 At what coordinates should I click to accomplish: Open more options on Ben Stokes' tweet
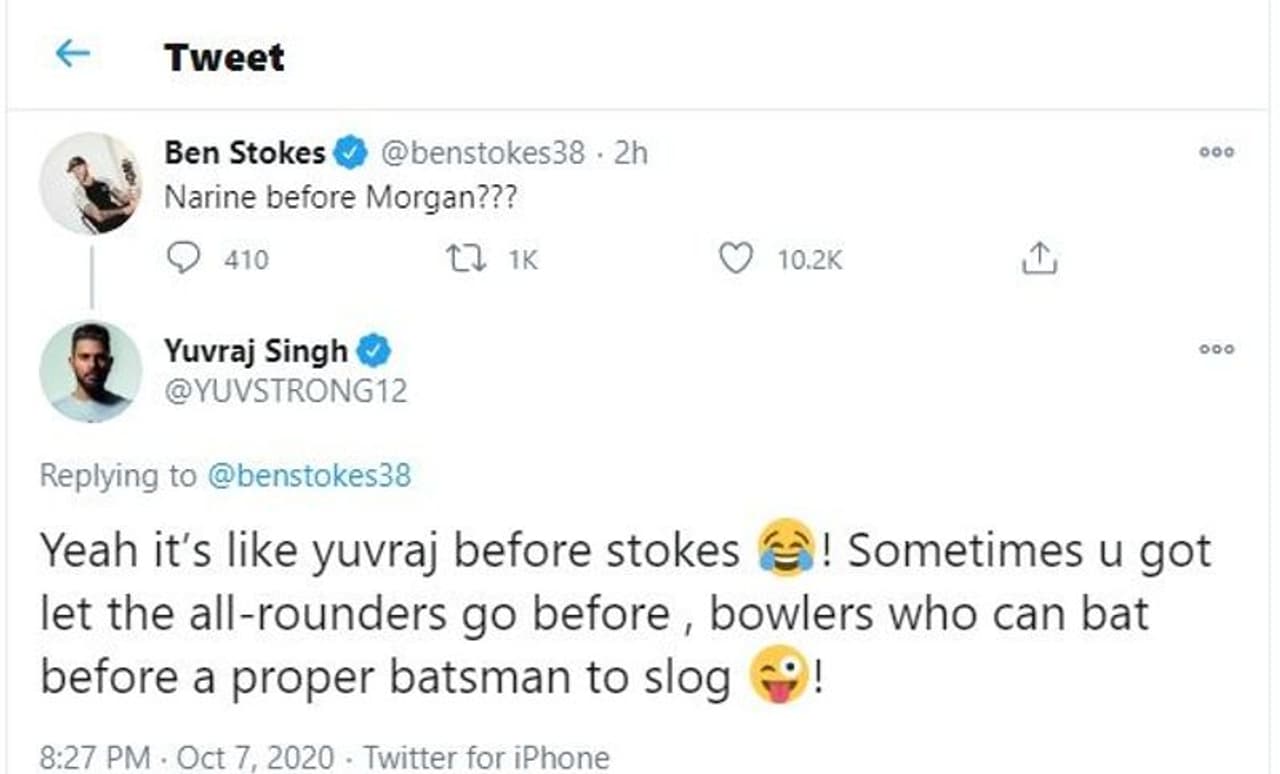coord(1216,153)
